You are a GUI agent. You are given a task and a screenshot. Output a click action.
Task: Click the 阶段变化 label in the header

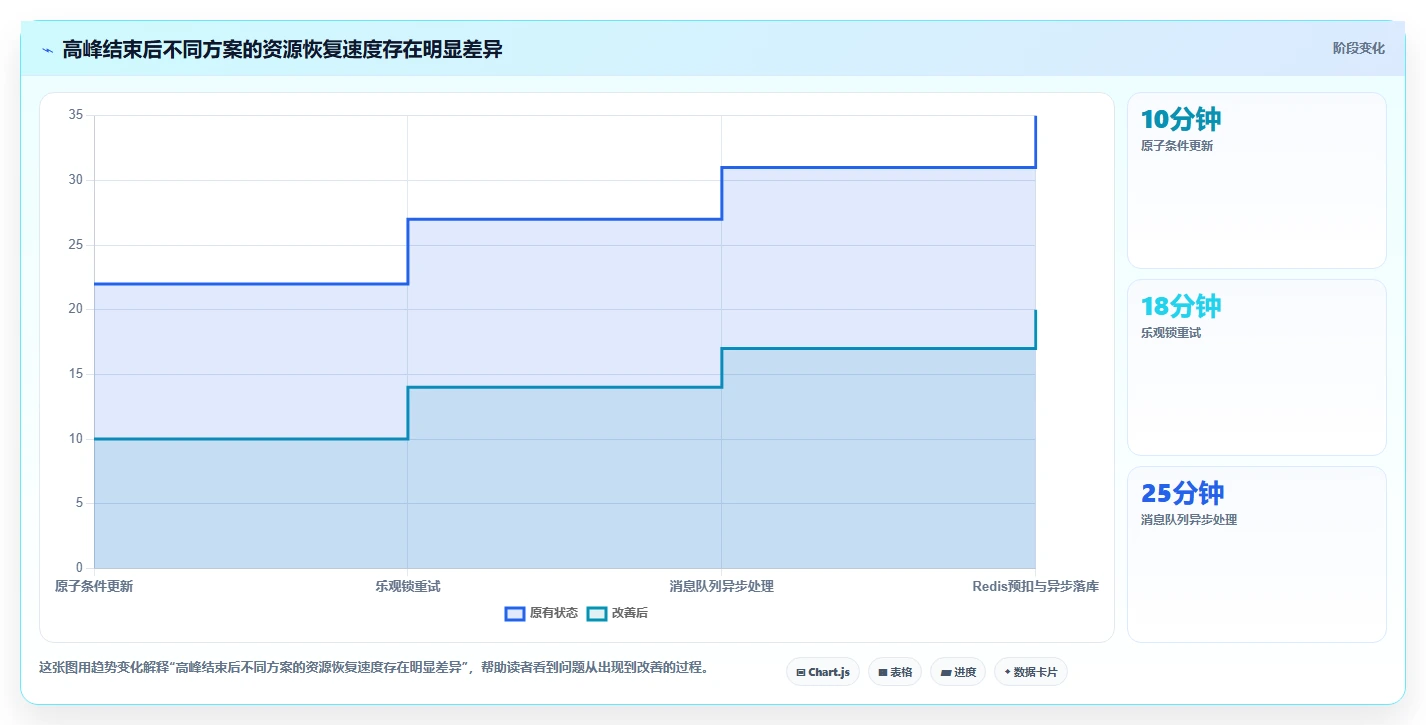point(1359,48)
